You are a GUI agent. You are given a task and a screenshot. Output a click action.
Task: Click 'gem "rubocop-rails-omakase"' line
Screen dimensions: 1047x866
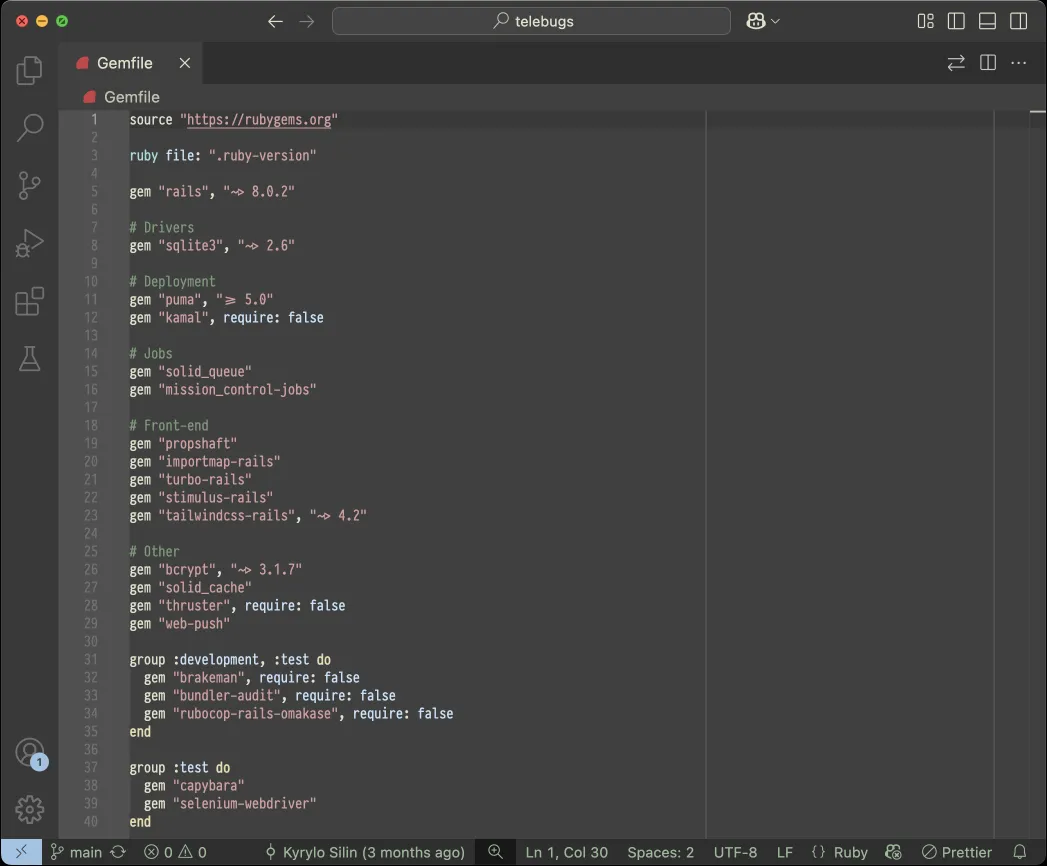click(x=298, y=714)
